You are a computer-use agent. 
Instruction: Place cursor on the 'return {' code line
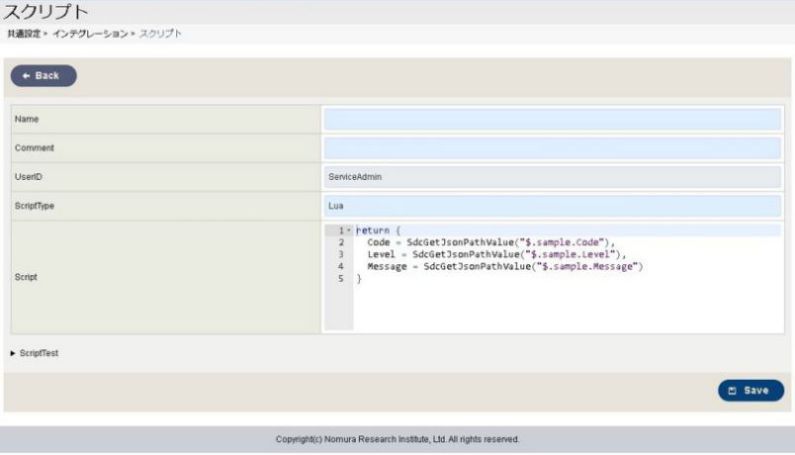click(378, 230)
